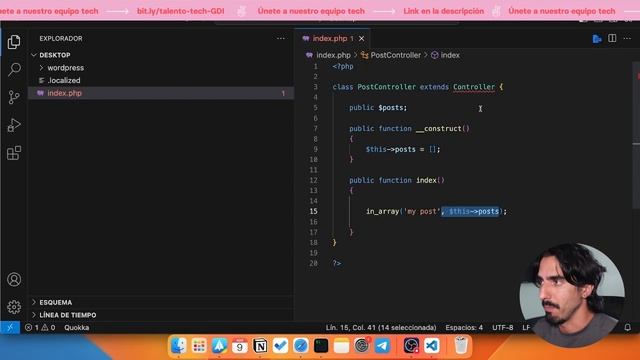Open Terminal from the Dock
Viewport: 640px width, 360px height.
pos(321,346)
